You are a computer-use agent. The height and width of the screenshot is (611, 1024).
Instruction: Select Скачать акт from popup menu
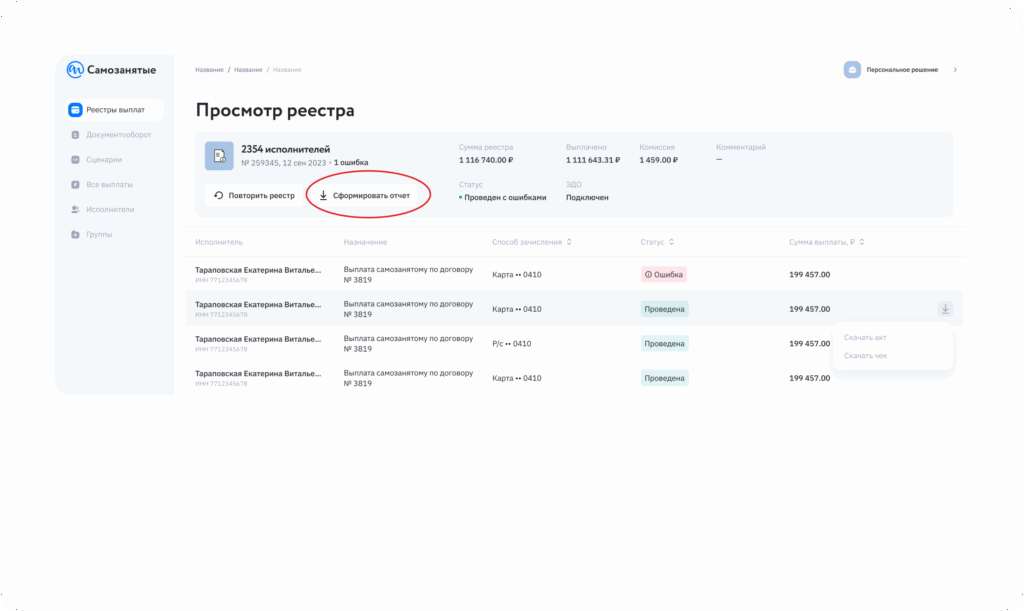point(865,337)
